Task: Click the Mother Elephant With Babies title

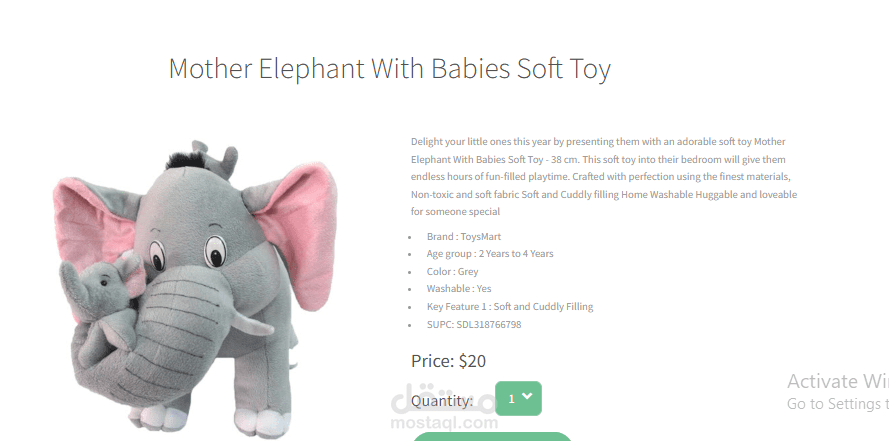Action: tap(390, 69)
